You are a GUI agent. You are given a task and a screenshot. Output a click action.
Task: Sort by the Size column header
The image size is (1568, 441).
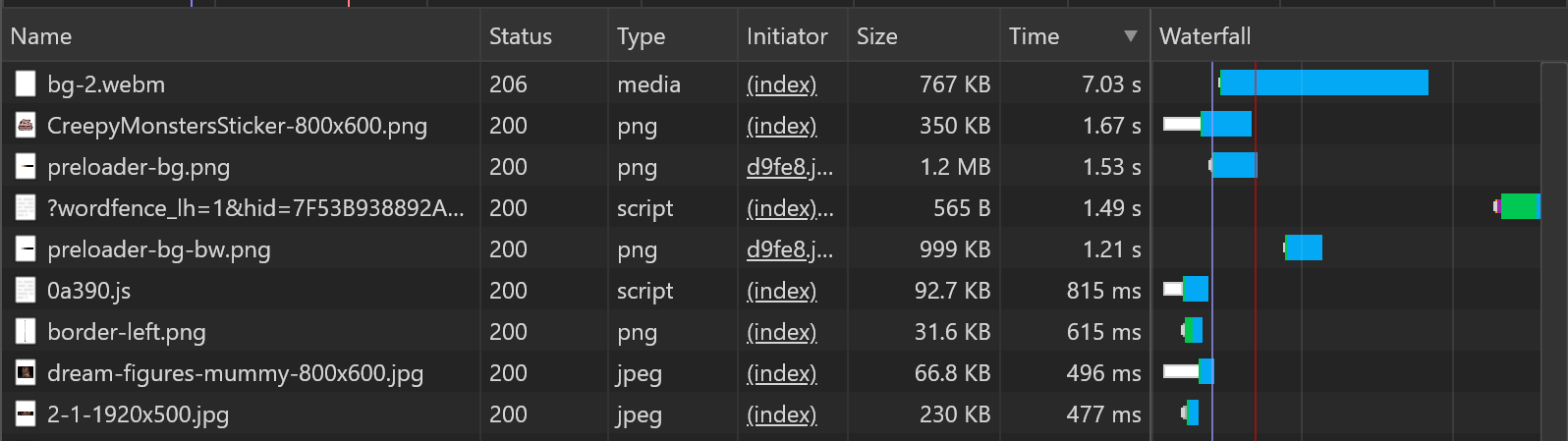[x=876, y=36]
